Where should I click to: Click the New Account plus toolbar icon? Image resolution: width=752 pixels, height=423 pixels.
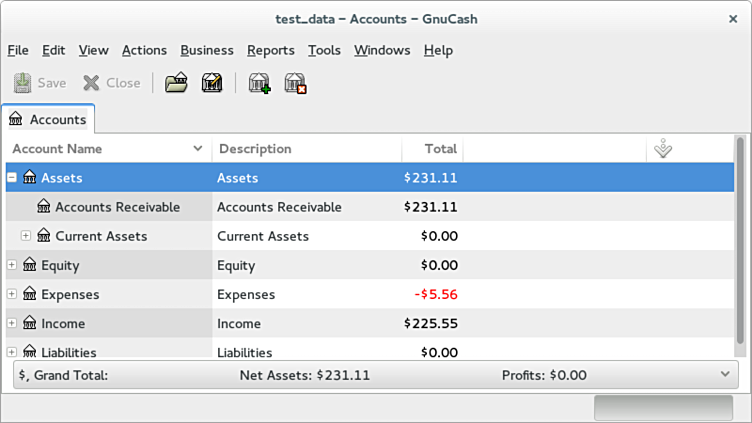[259, 83]
